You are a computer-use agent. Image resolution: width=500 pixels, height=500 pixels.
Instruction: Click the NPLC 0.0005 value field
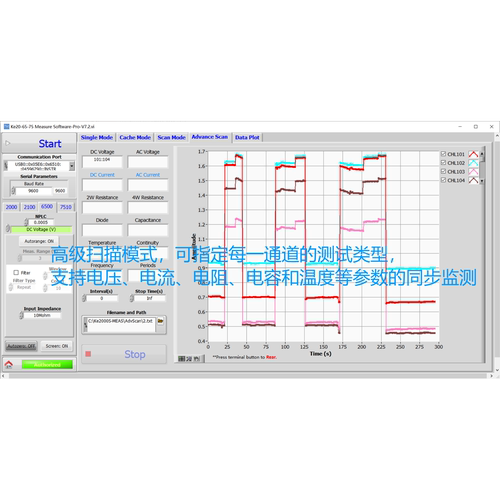pyautogui.click(x=41, y=222)
